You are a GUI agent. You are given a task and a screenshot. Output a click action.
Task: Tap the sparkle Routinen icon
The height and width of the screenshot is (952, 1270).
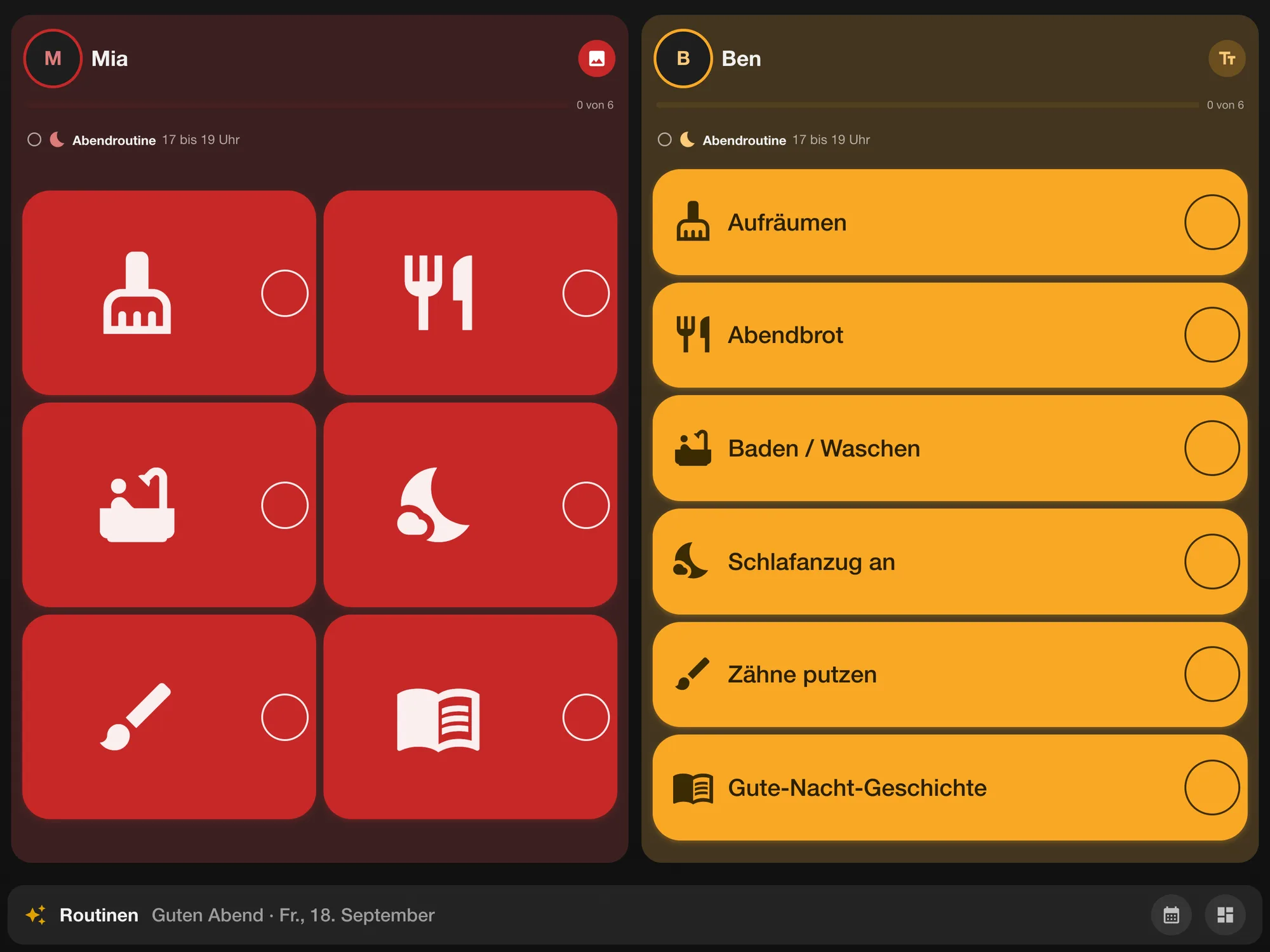pos(36,915)
